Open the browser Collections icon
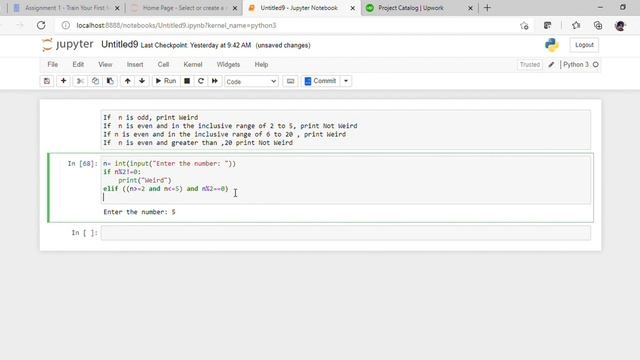This screenshot has width=640, height=360. coord(598,25)
